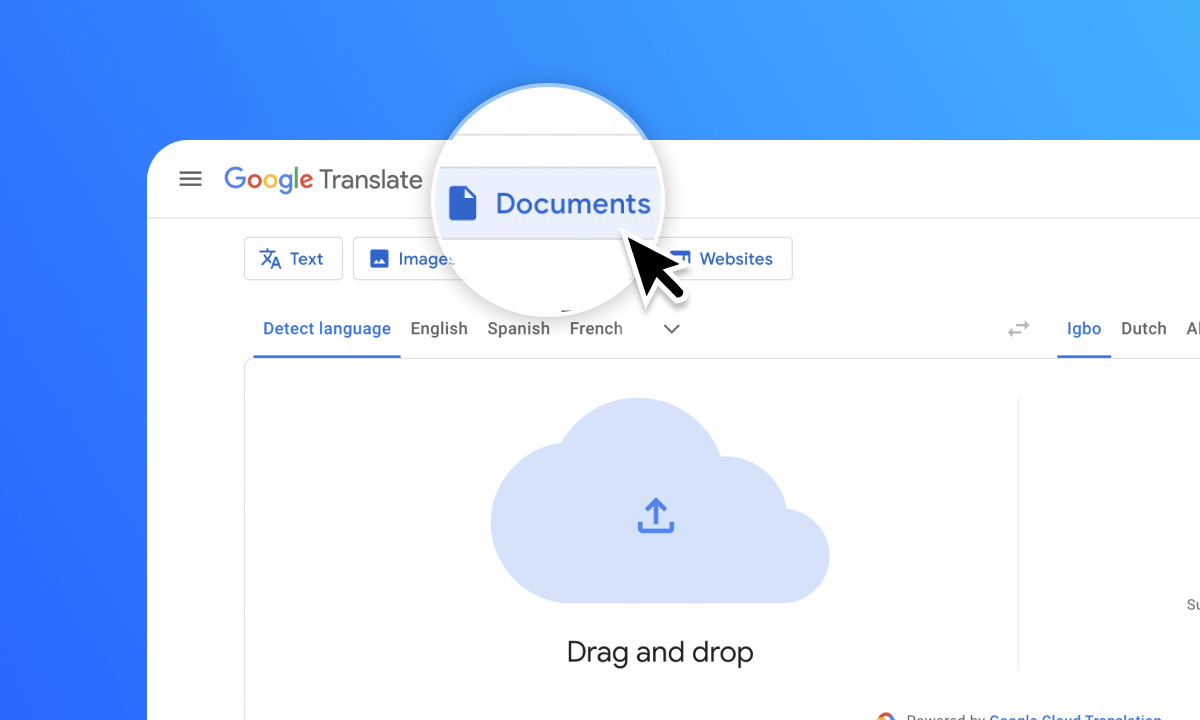Select Dutch as target language

(1143, 329)
